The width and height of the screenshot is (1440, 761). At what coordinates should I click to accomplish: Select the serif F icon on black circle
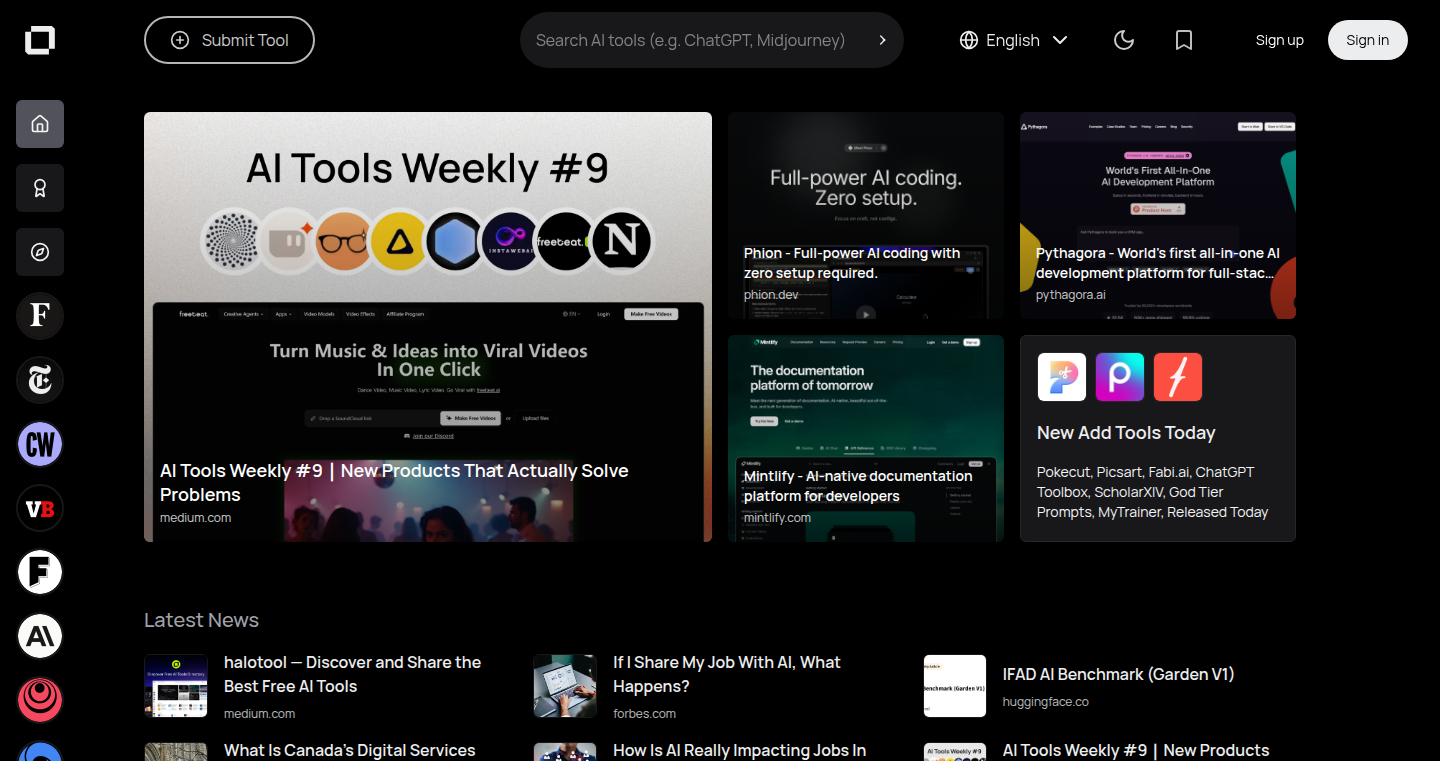(40, 316)
